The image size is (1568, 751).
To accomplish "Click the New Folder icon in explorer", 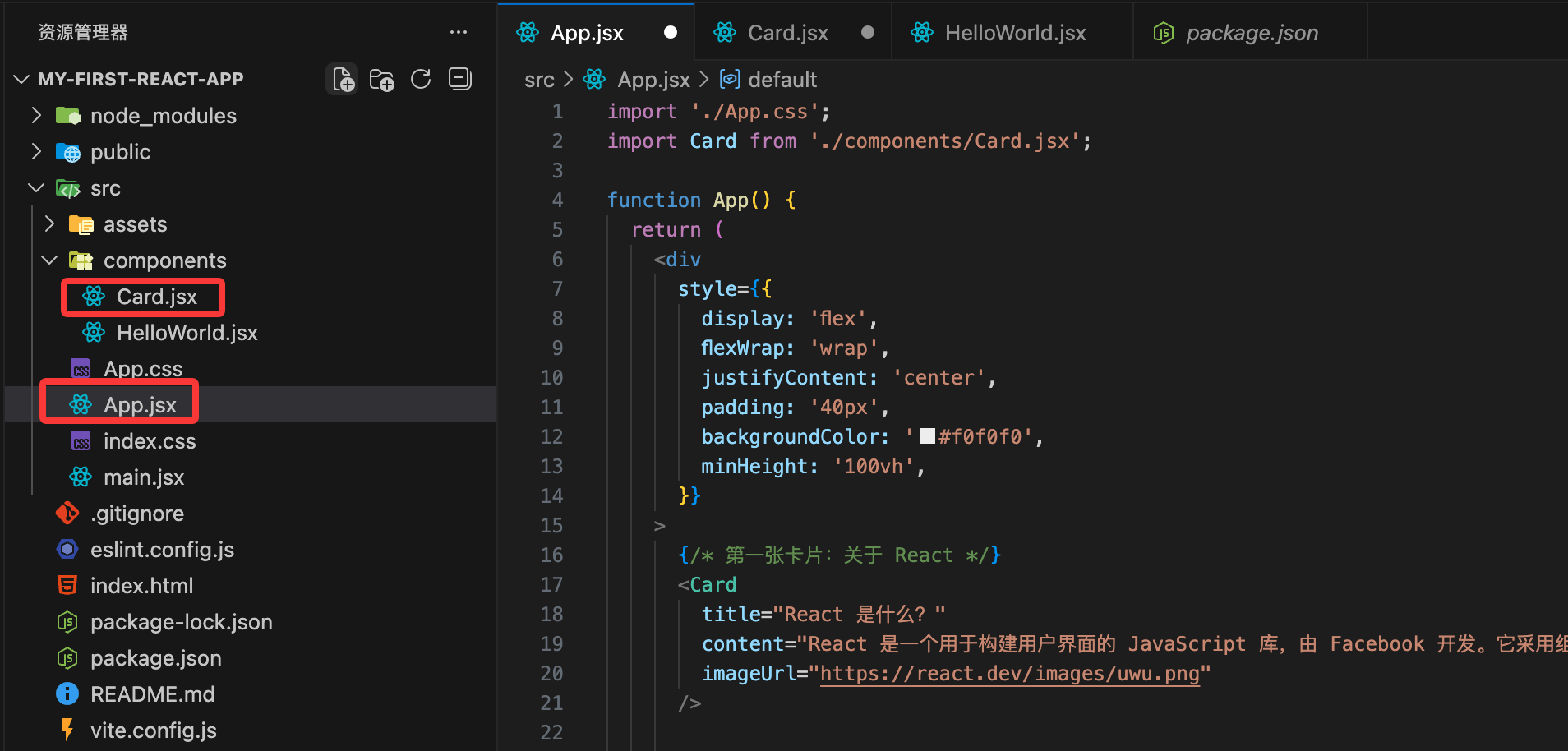I will point(381,80).
